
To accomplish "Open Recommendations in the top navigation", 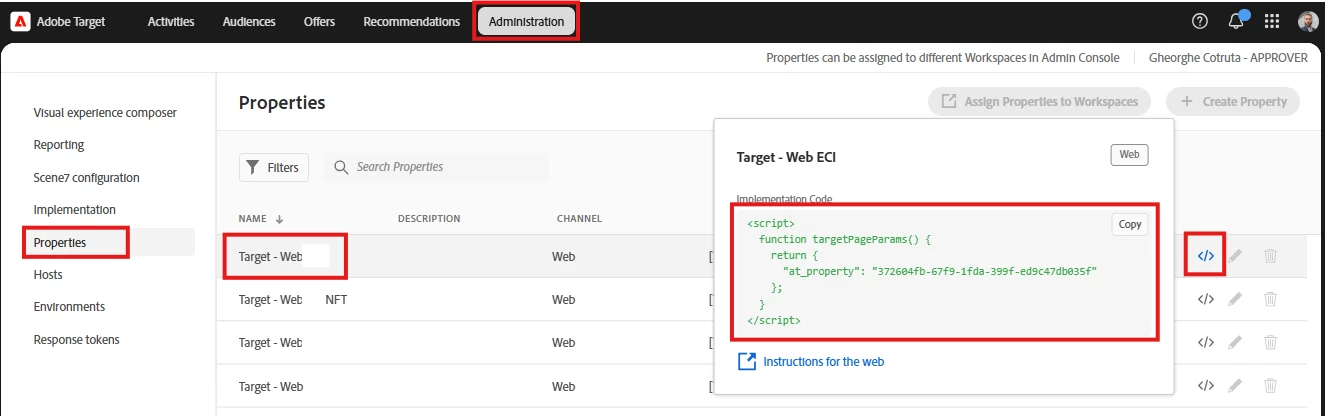I will click(411, 22).
